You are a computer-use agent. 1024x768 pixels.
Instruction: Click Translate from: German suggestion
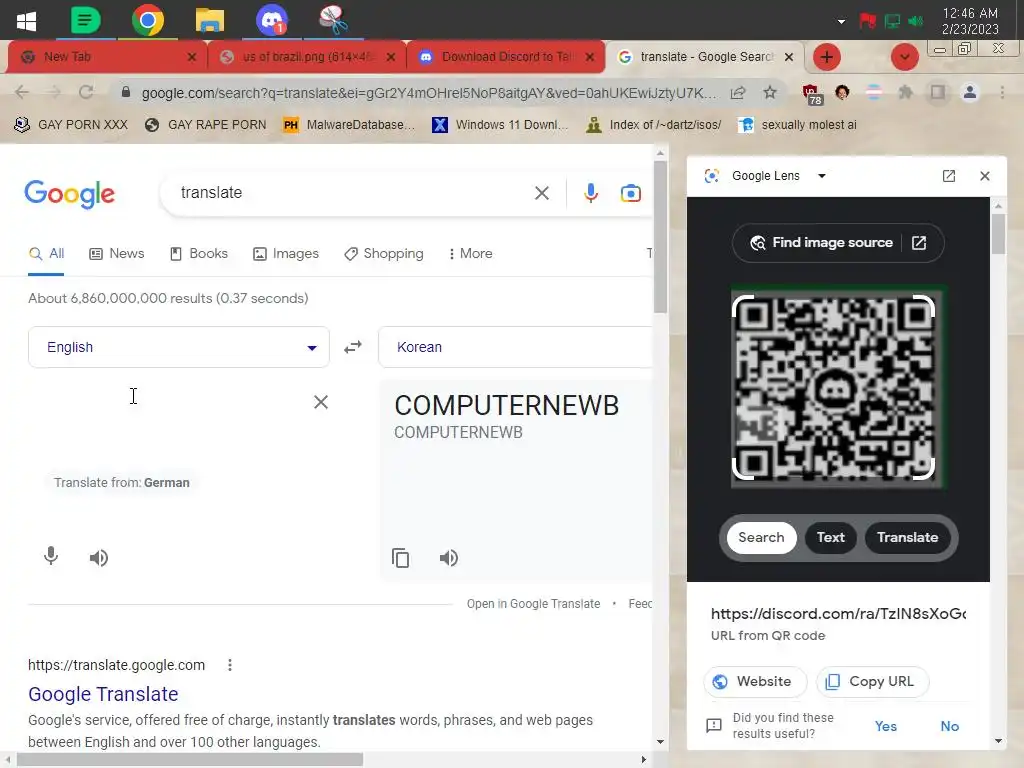[x=121, y=483]
